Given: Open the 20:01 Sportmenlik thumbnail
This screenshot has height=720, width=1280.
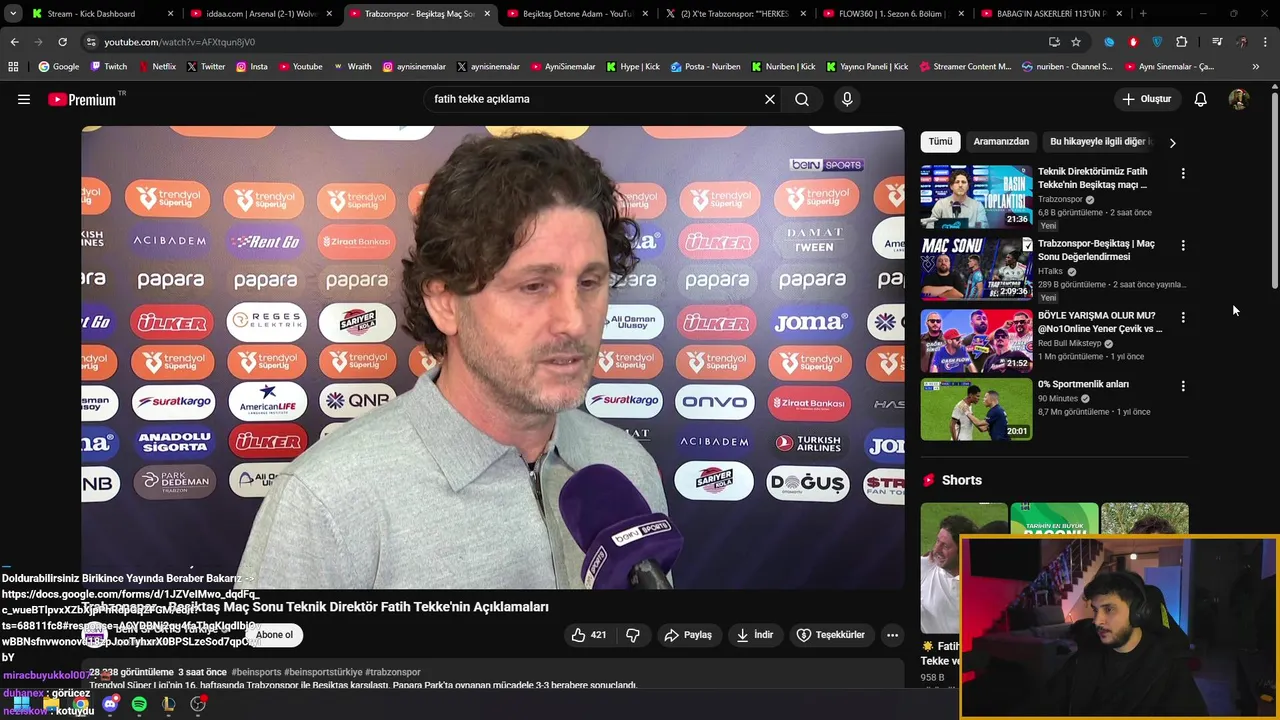Looking at the screenshot, I should point(976,409).
